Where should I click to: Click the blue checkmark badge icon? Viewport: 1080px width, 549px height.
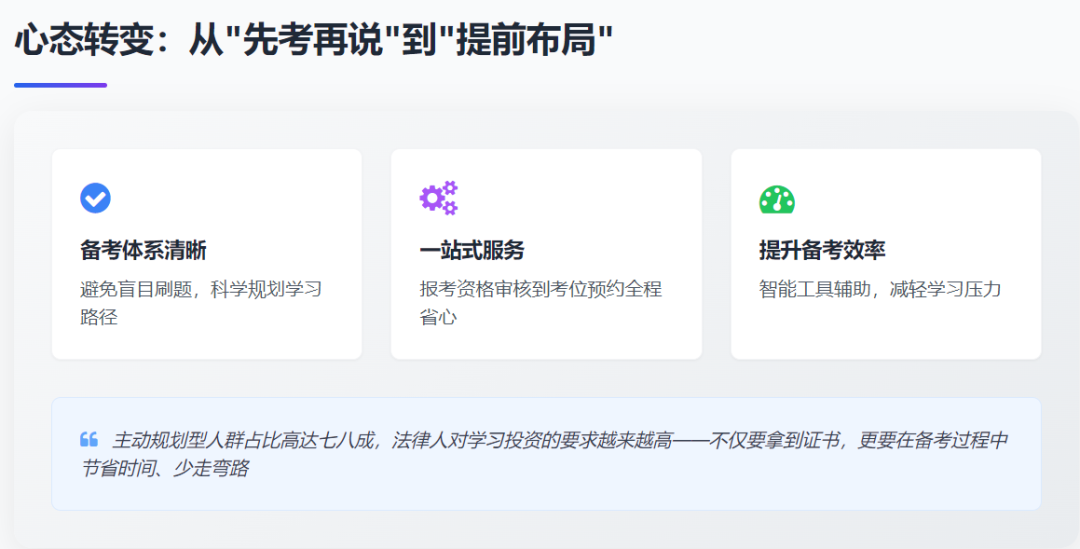(x=95, y=198)
